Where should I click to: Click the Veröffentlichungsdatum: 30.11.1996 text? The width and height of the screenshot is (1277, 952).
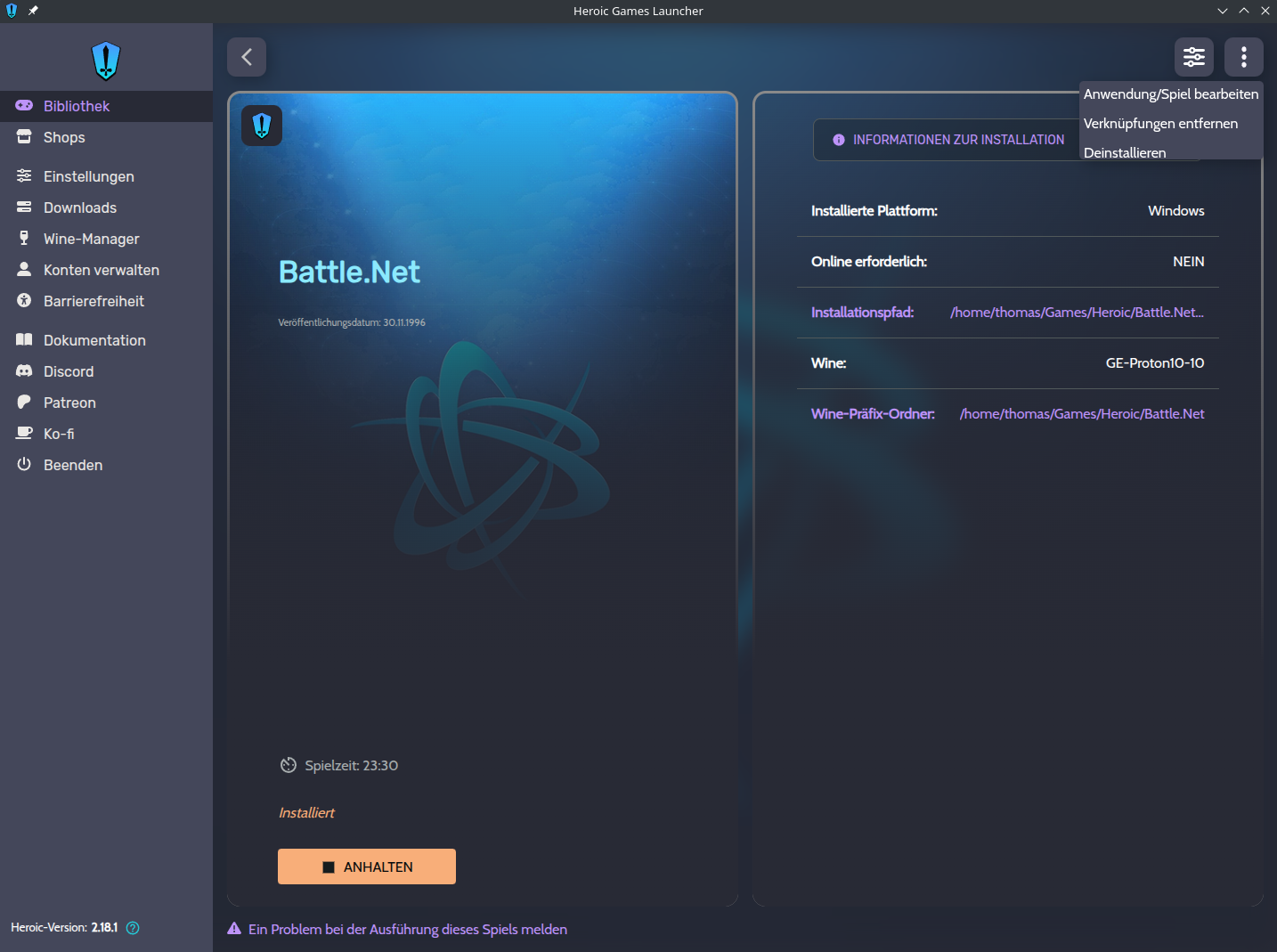pyautogui.click(x=352, y=322)
